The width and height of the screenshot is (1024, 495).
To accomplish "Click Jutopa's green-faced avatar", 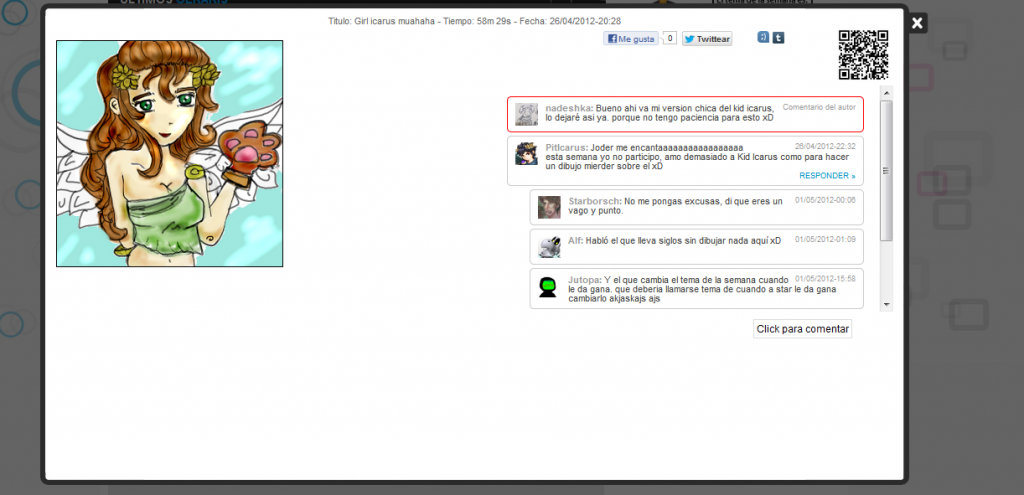I will tap(549, 286).
